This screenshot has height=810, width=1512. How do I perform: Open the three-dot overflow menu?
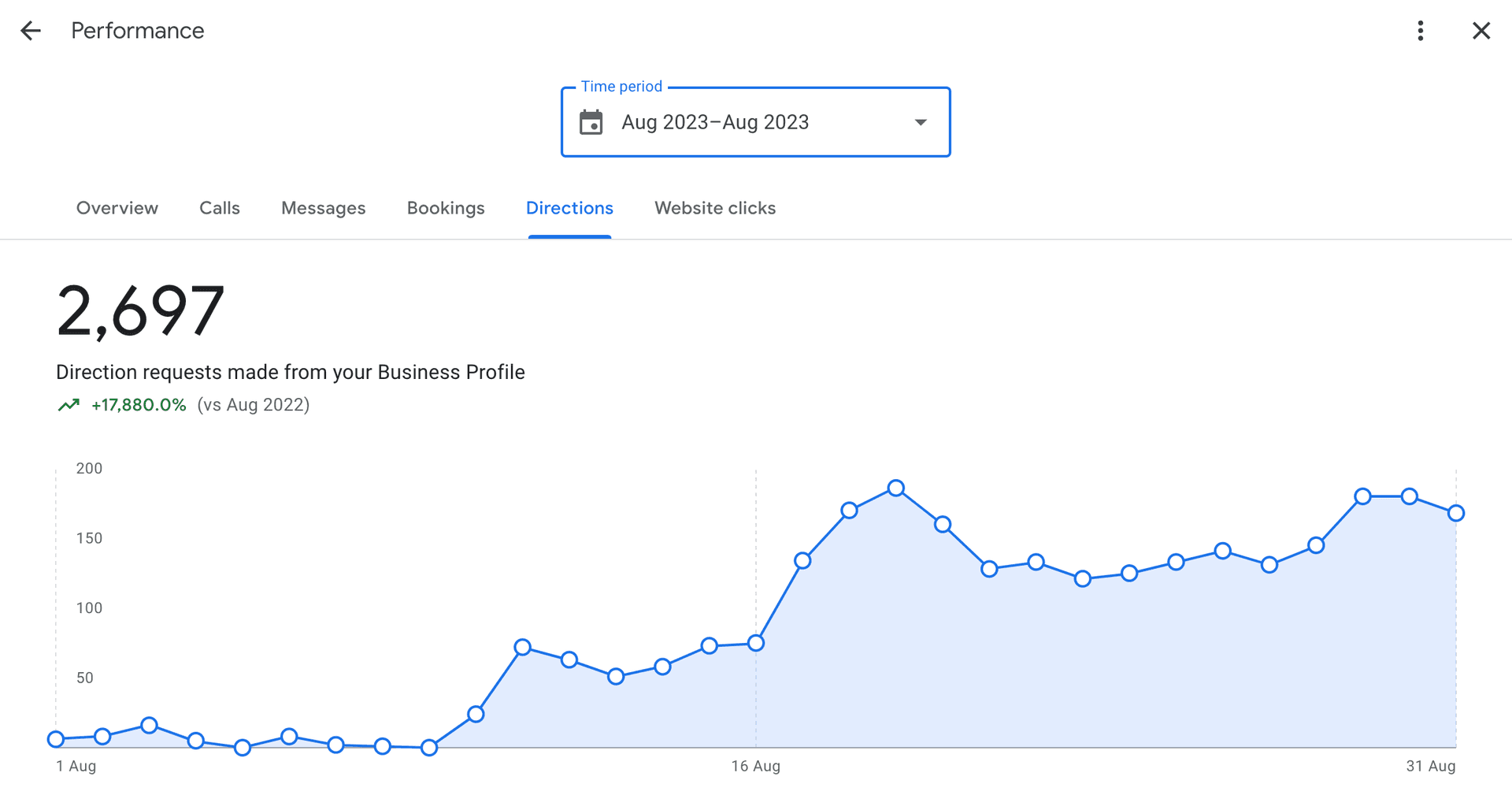click(1421, 30)
